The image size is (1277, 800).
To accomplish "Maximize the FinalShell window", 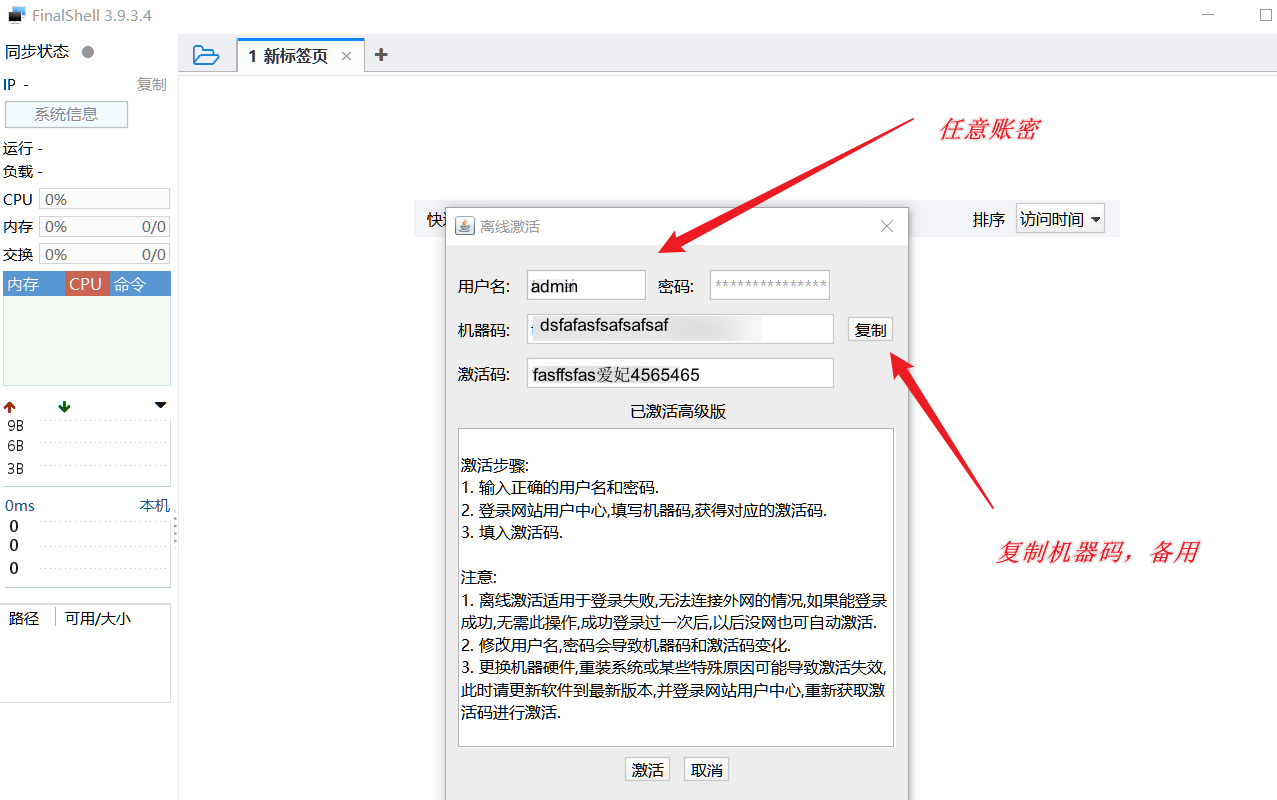I will [1266, 15].
